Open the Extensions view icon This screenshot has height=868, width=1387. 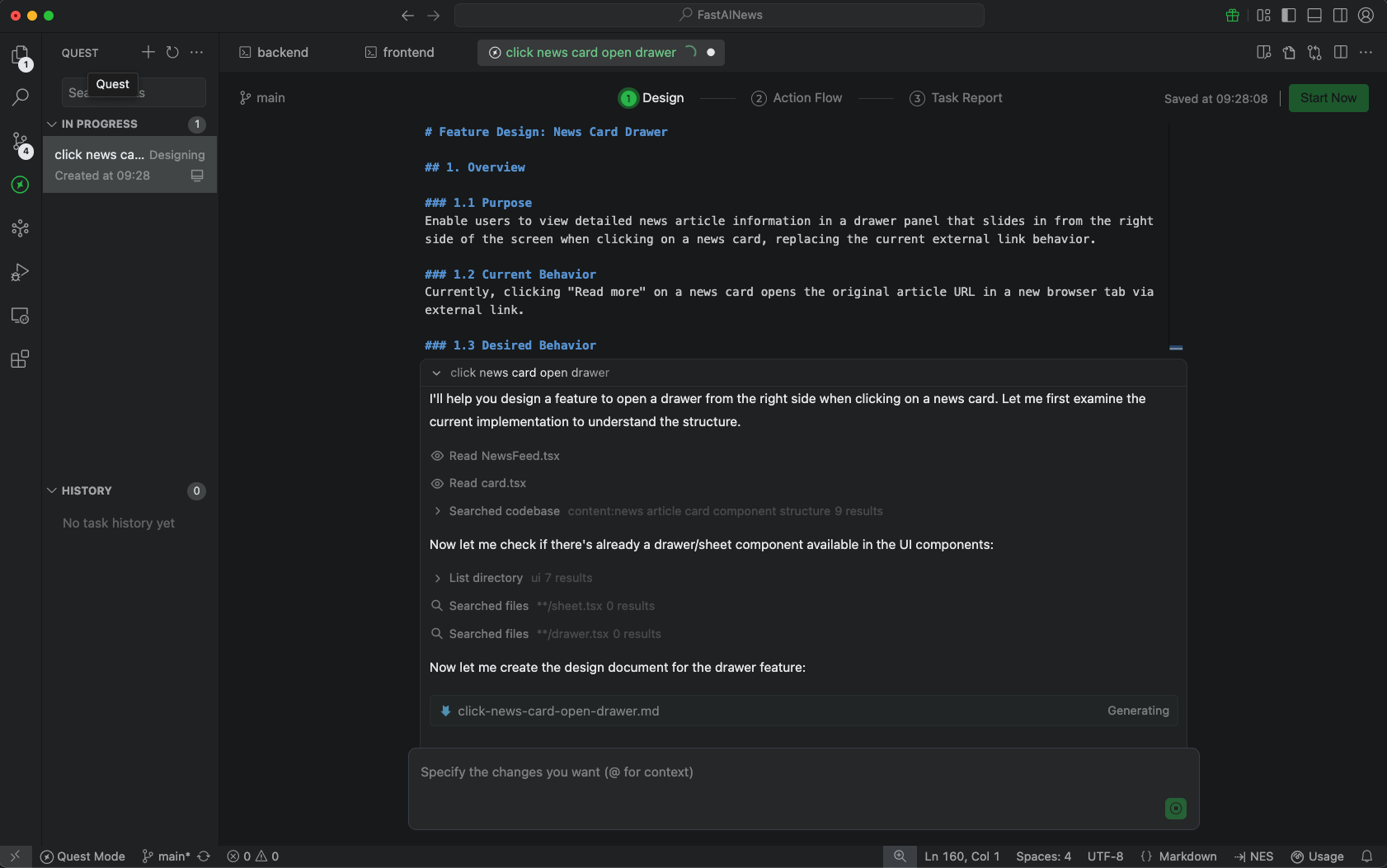20,359
